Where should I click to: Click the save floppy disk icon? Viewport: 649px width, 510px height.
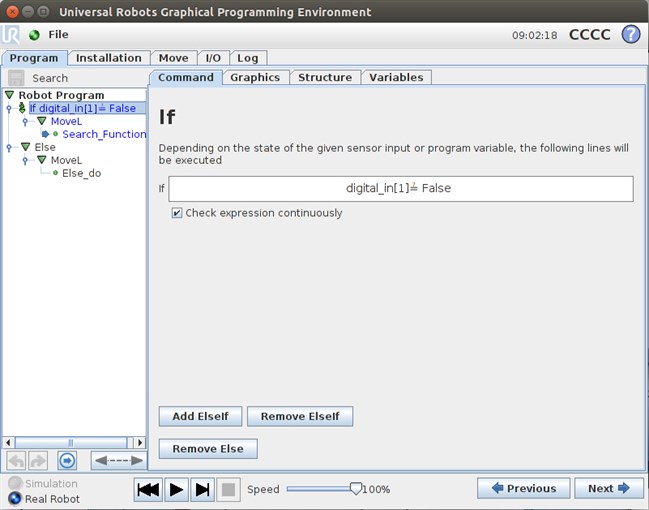pos(16,78)
